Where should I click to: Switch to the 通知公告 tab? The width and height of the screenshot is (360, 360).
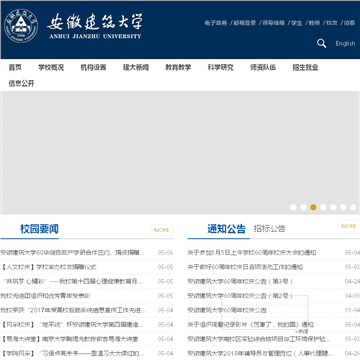[226, 229]
